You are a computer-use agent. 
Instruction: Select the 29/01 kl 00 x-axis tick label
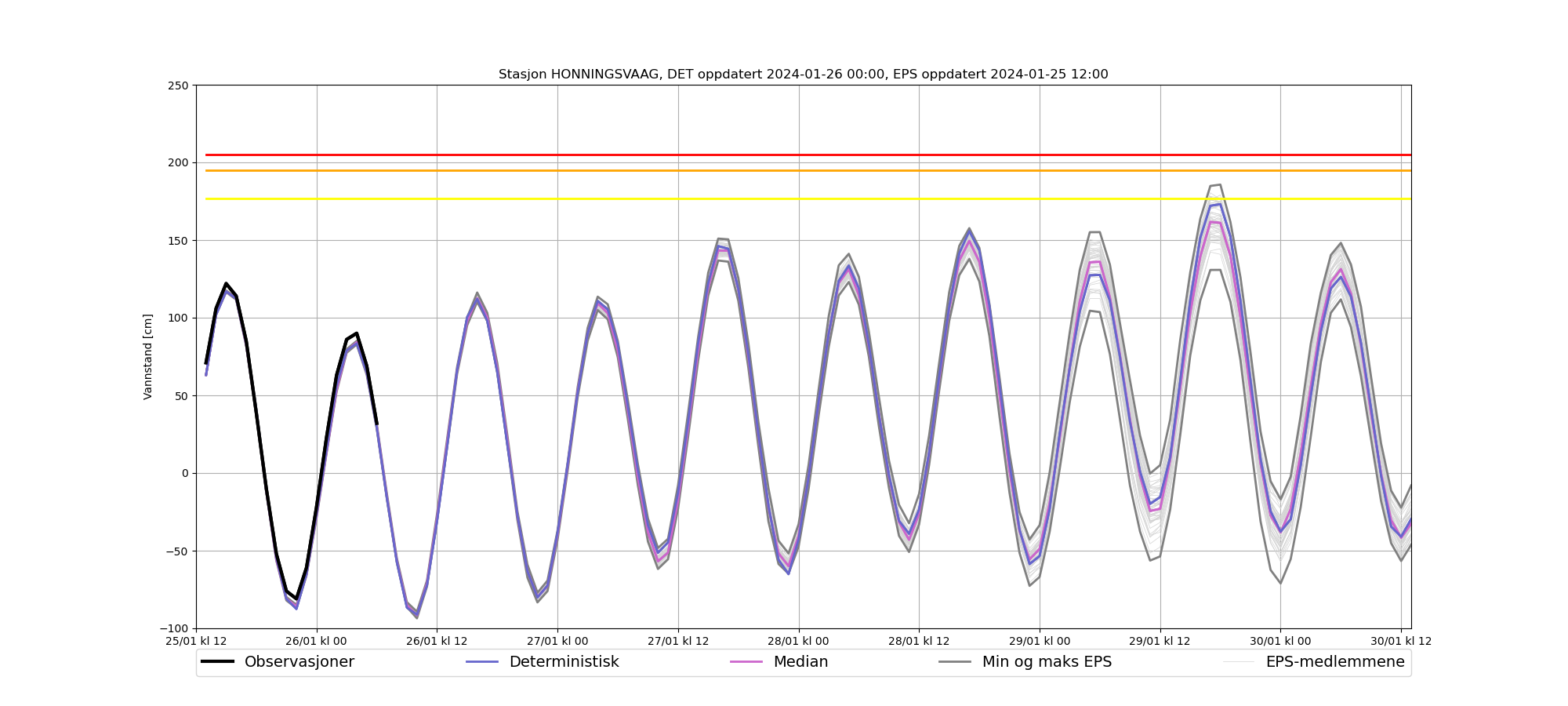[x=1040, y=642]
